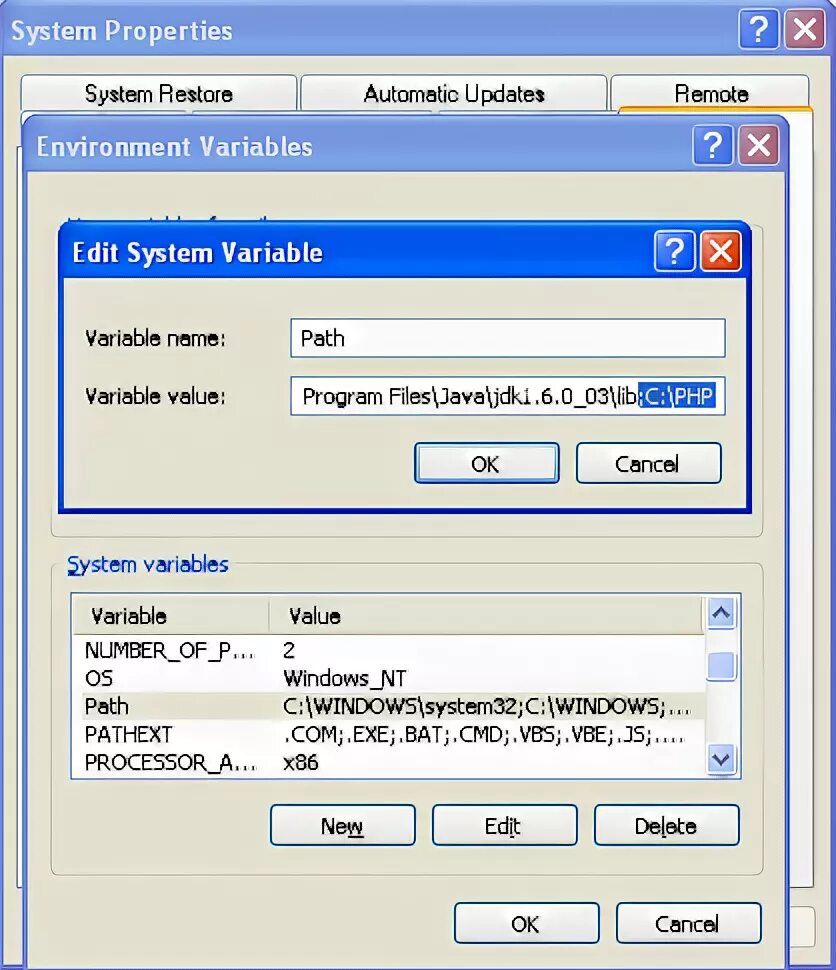Cancel the Edit System Variable dialog
The width and height of the screenshot is (836, 970).
648,462
